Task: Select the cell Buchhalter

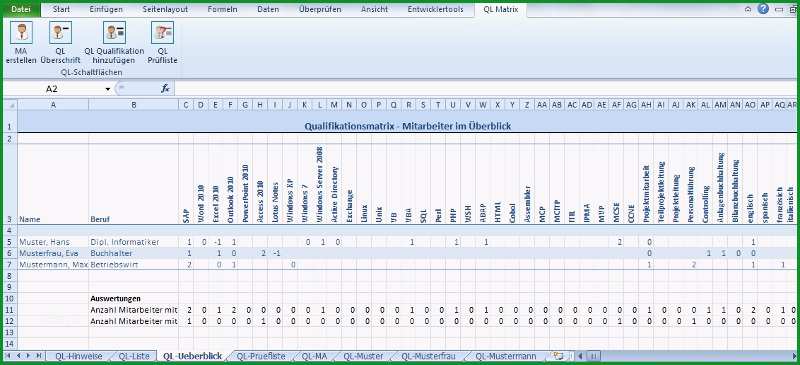Action: [x=133, y=253]
